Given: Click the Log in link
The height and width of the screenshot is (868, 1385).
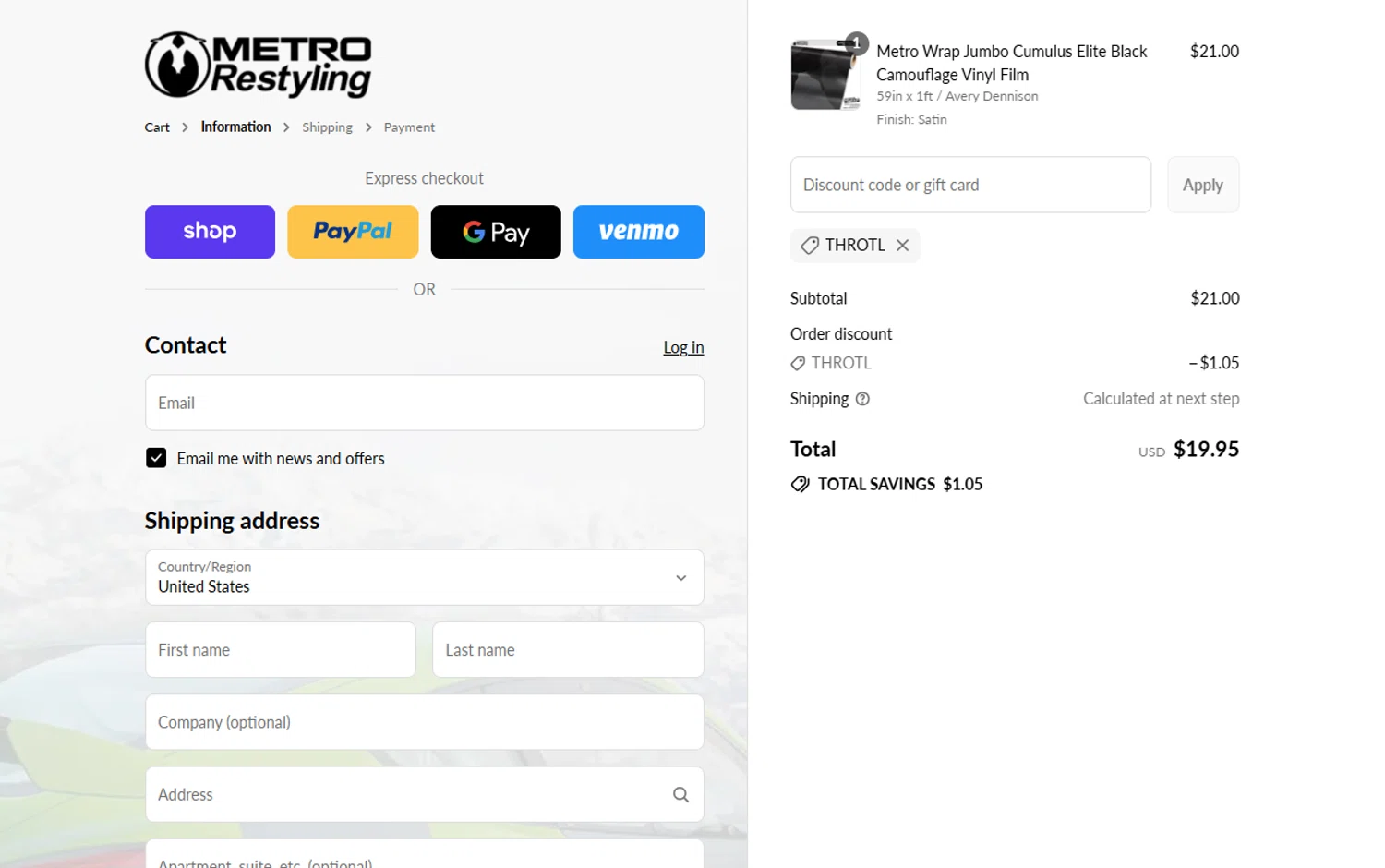Looking at the screenshot, I should 683,347.
